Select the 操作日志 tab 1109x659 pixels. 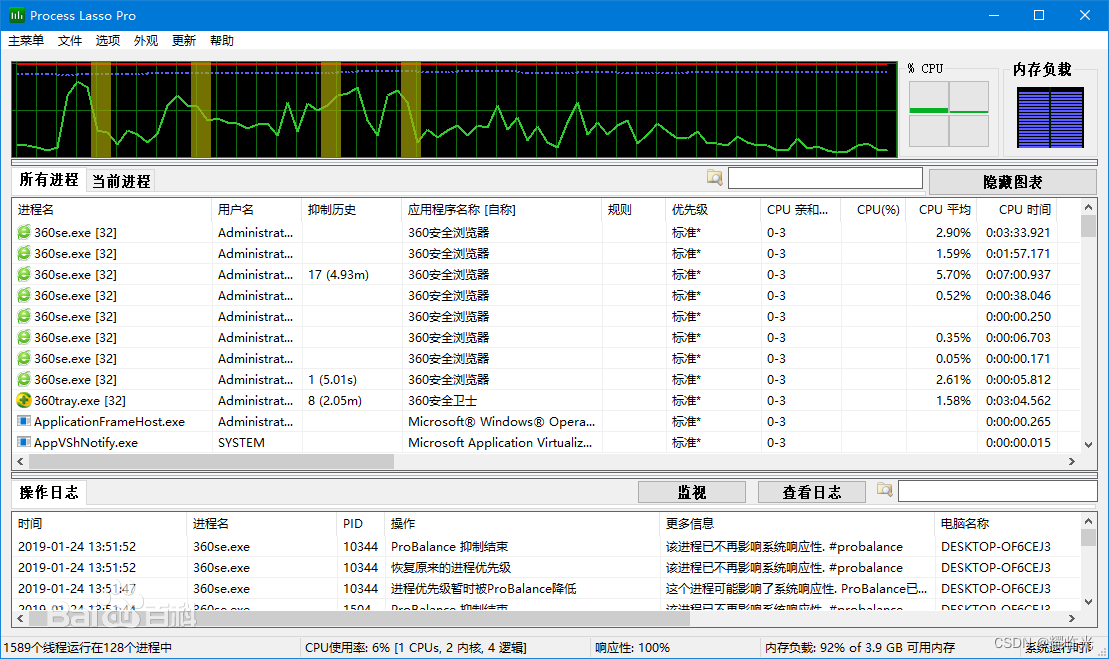point(49,492)
